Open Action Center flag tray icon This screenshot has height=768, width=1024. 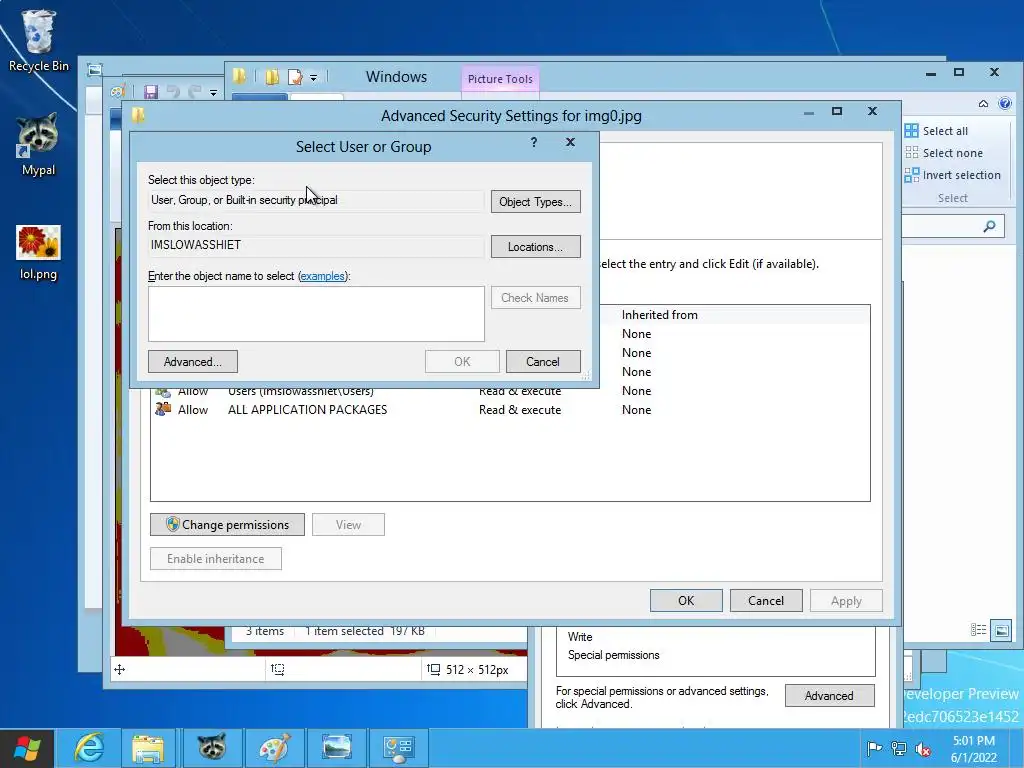(x=874, y=748)
